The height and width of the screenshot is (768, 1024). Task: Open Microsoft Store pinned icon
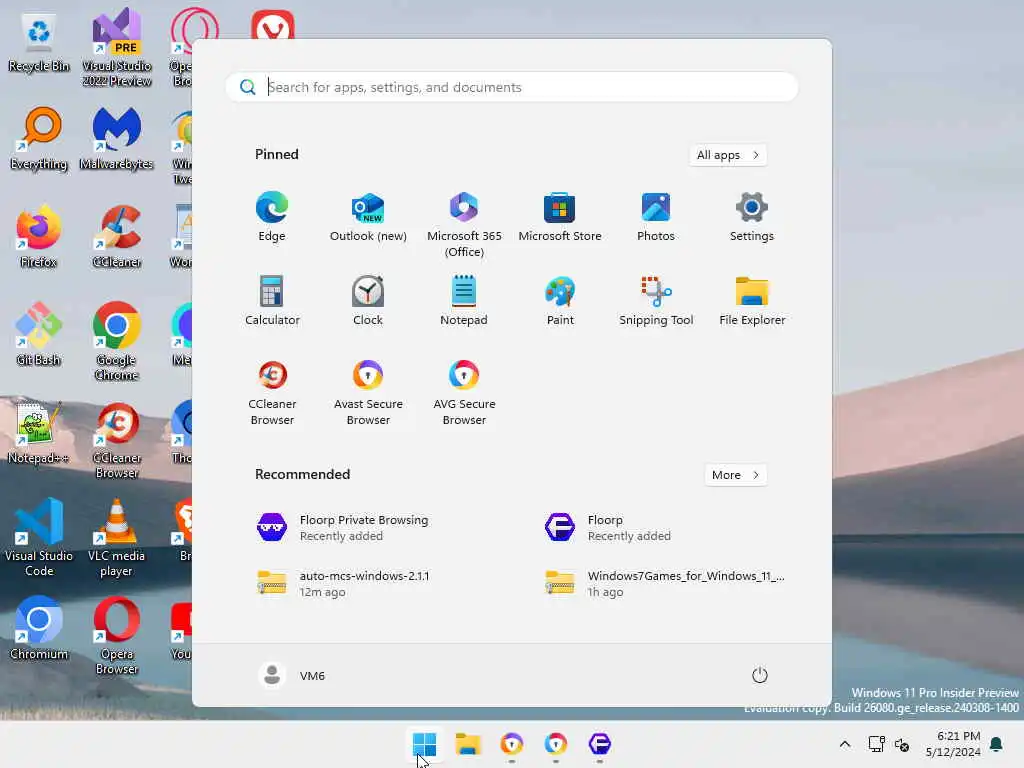point(560,218)
